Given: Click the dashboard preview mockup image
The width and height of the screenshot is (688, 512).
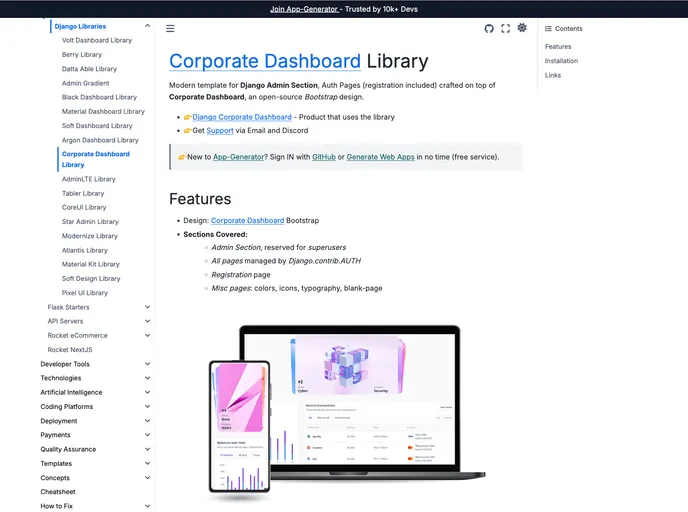Looking at the screenshot, I should tap(347, 413).
